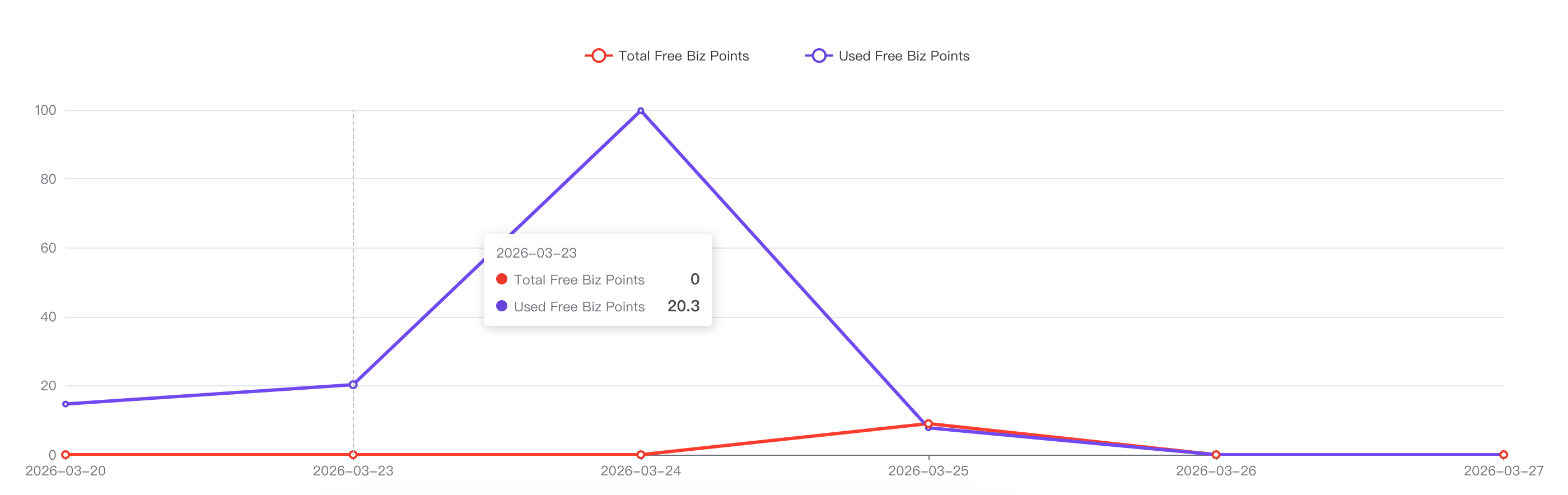Click the red circle marker in the legend

click(x=598, y=56)
